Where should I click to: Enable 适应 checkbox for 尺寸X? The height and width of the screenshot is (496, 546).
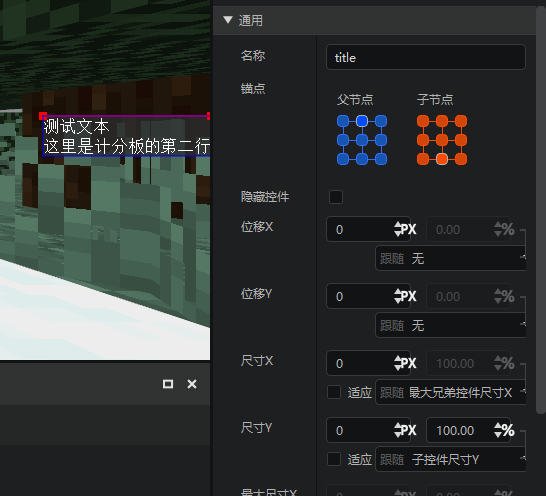pos(334,392)
